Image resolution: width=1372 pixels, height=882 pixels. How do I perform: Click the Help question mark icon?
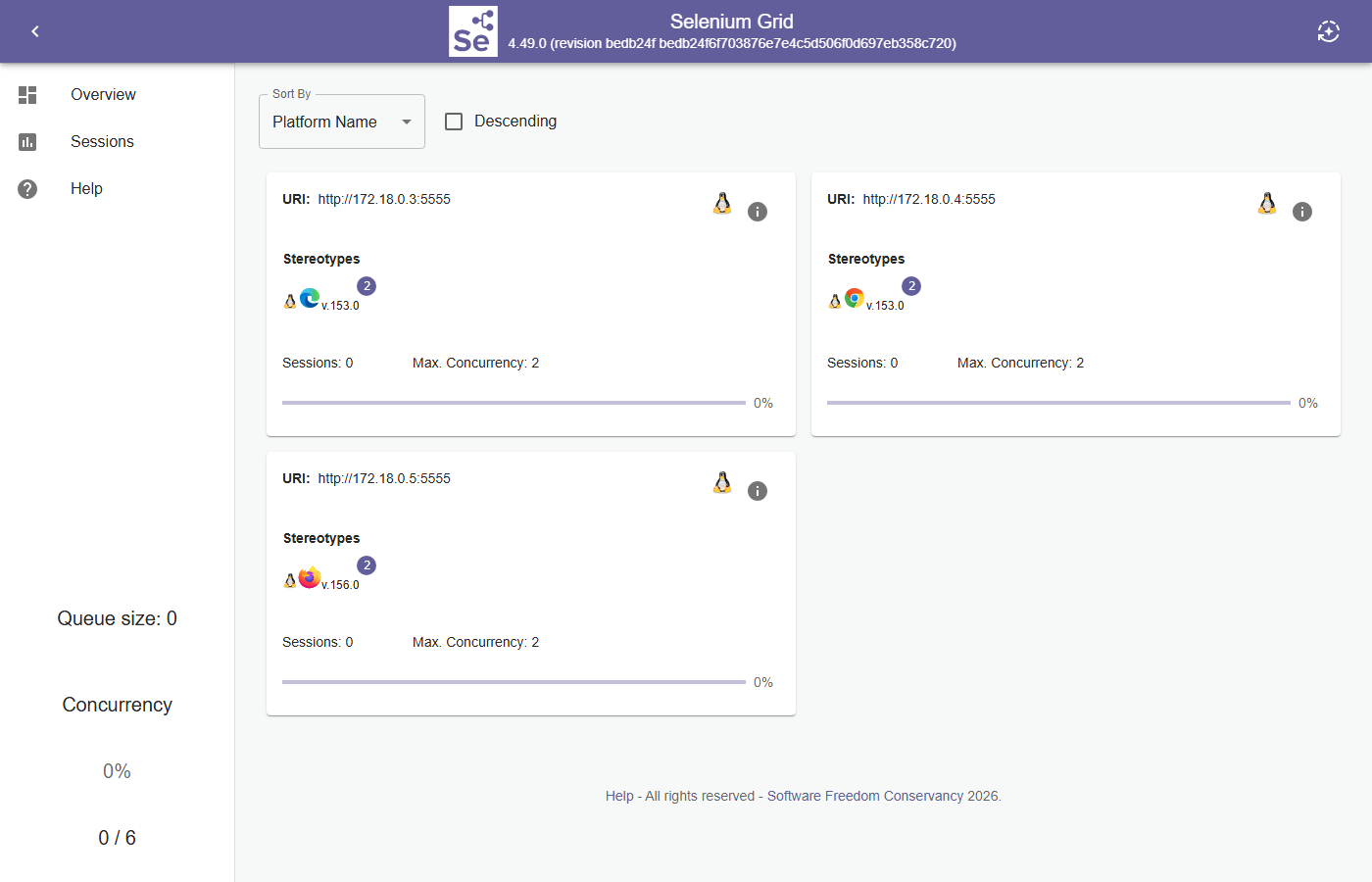pos(27,189)
